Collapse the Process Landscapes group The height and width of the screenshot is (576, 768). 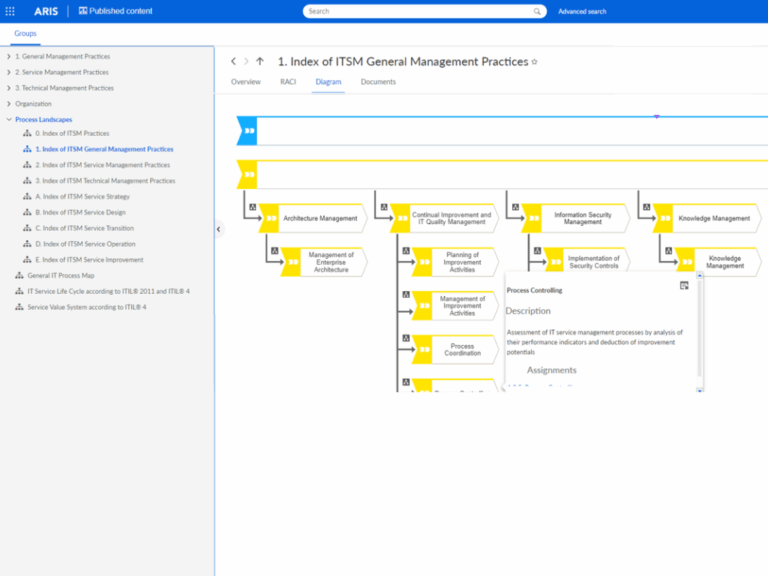pyautogui.click(x=9, y=120)
